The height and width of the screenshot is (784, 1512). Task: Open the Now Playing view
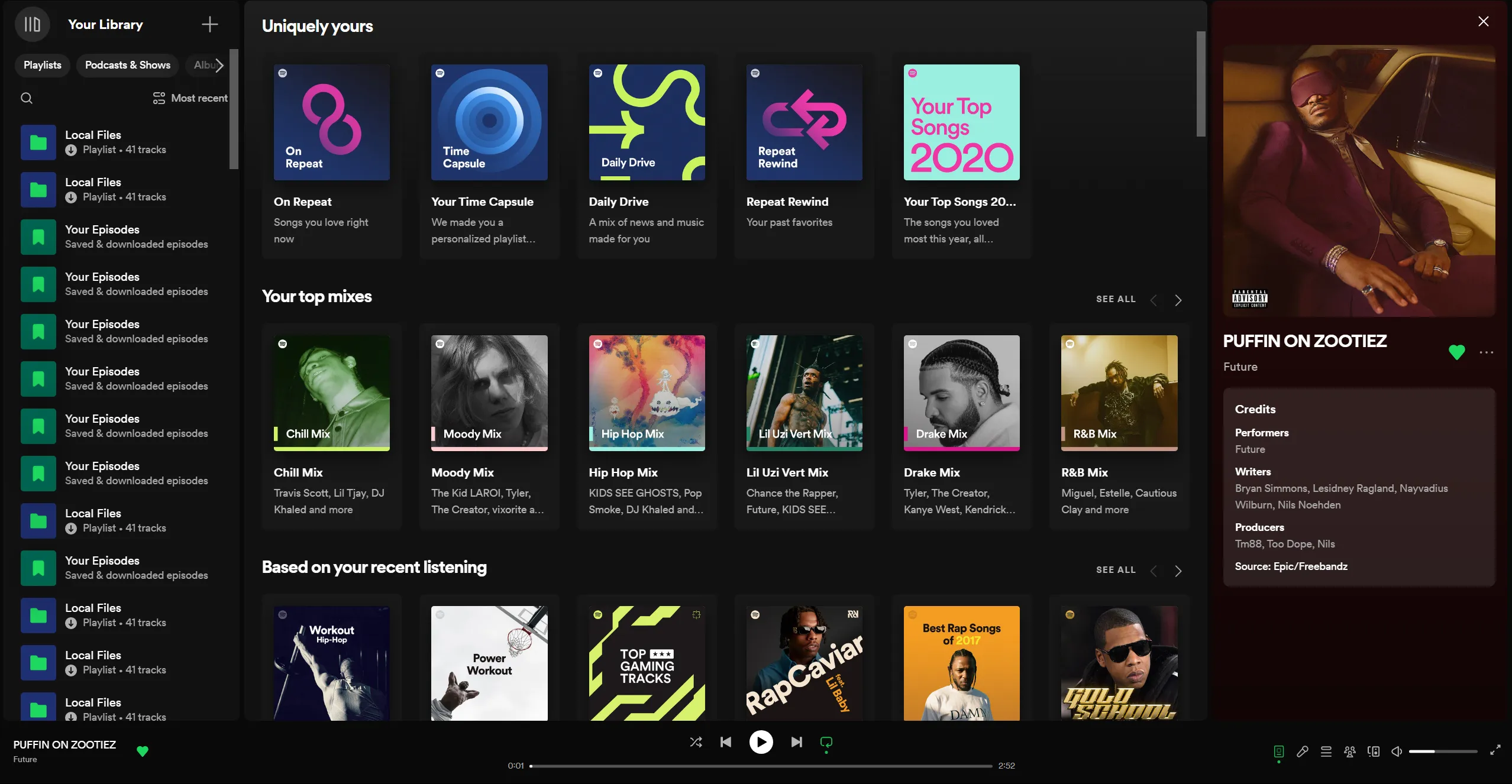point(1279,751)
